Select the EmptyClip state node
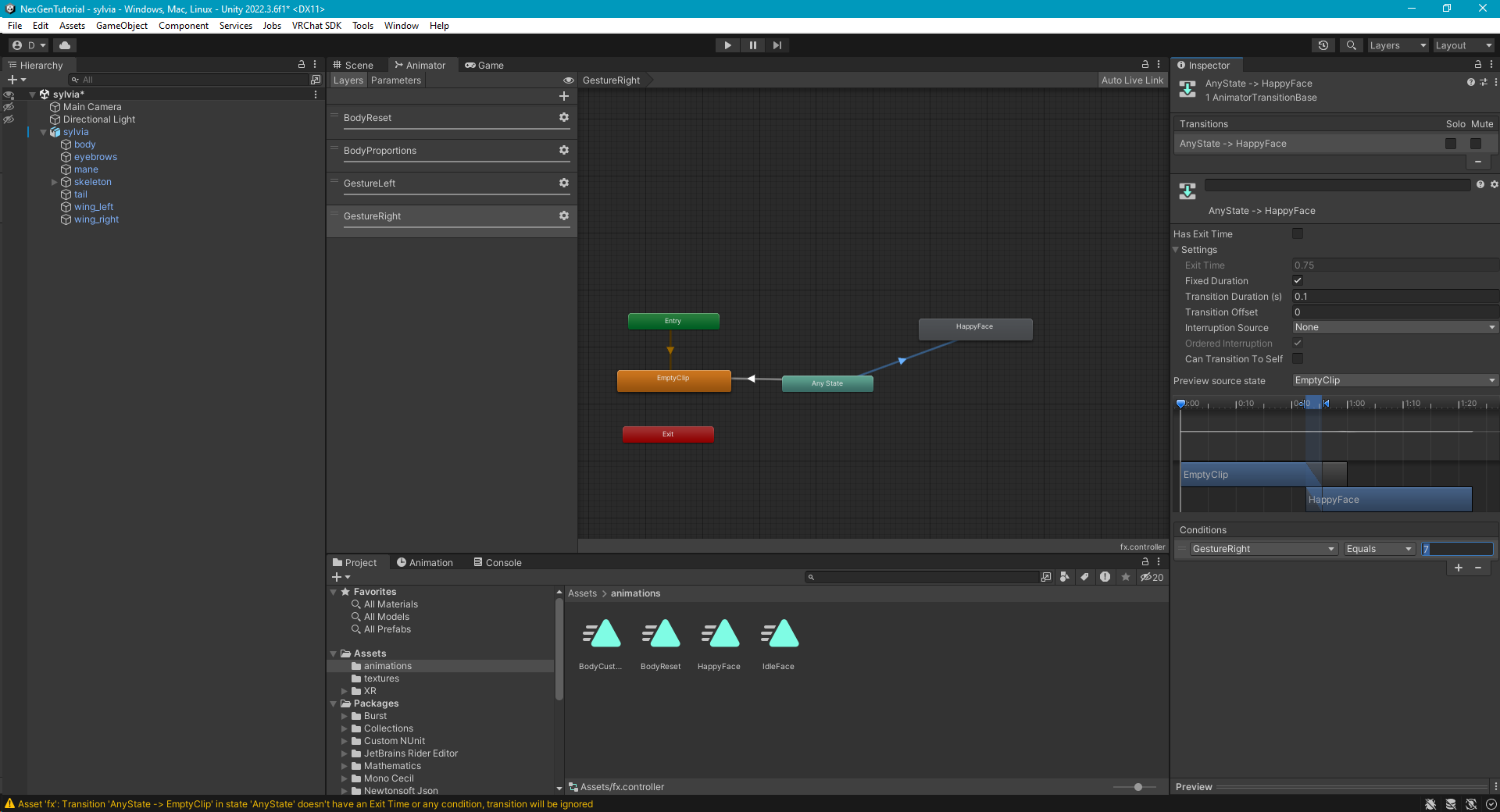Screen dimensions: 1500x812 (673, 380)
